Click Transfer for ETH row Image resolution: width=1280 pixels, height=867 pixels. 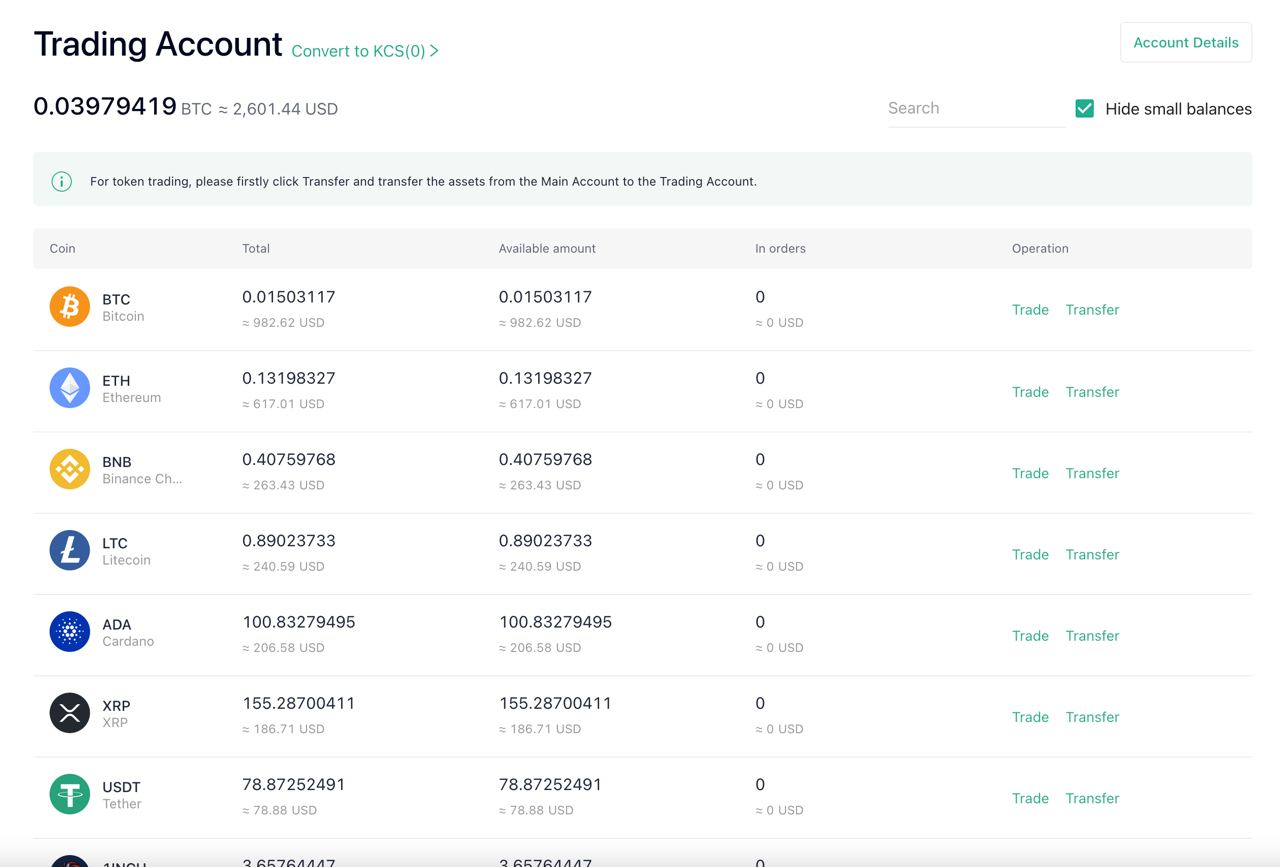click(x=1092, y=392)
